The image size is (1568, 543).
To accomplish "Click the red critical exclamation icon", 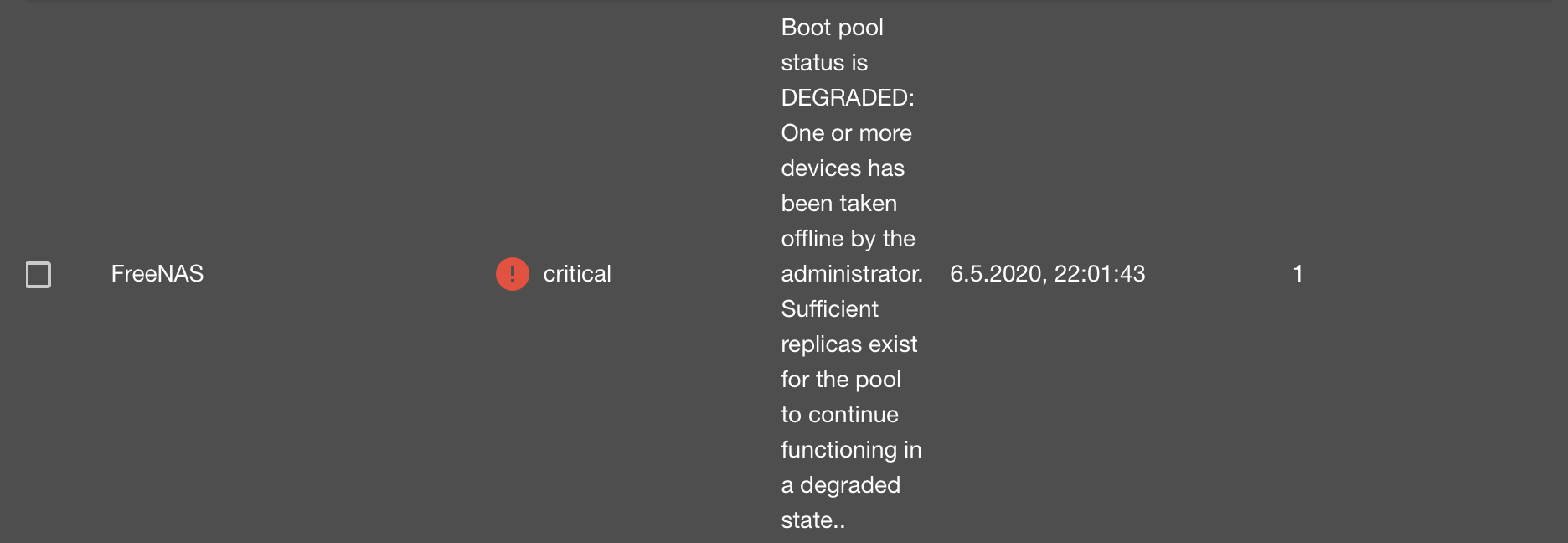I will pyautogui.click(x=512, y=274).
